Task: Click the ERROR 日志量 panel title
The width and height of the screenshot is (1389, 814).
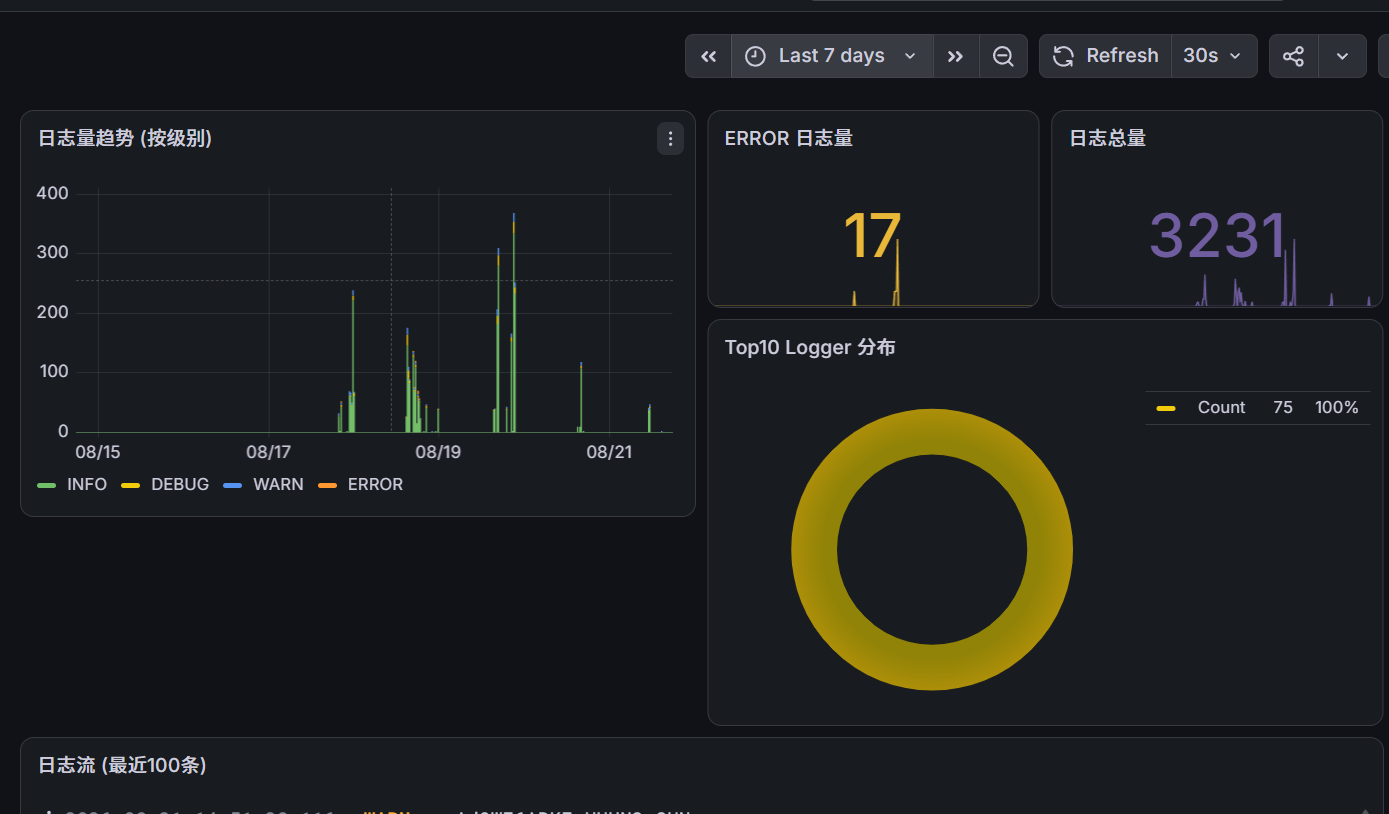Action: pos(789,138)
